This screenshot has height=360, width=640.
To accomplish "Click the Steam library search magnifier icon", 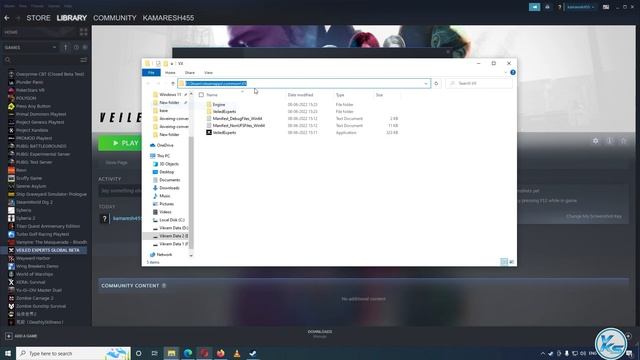I will pos(7,60).
